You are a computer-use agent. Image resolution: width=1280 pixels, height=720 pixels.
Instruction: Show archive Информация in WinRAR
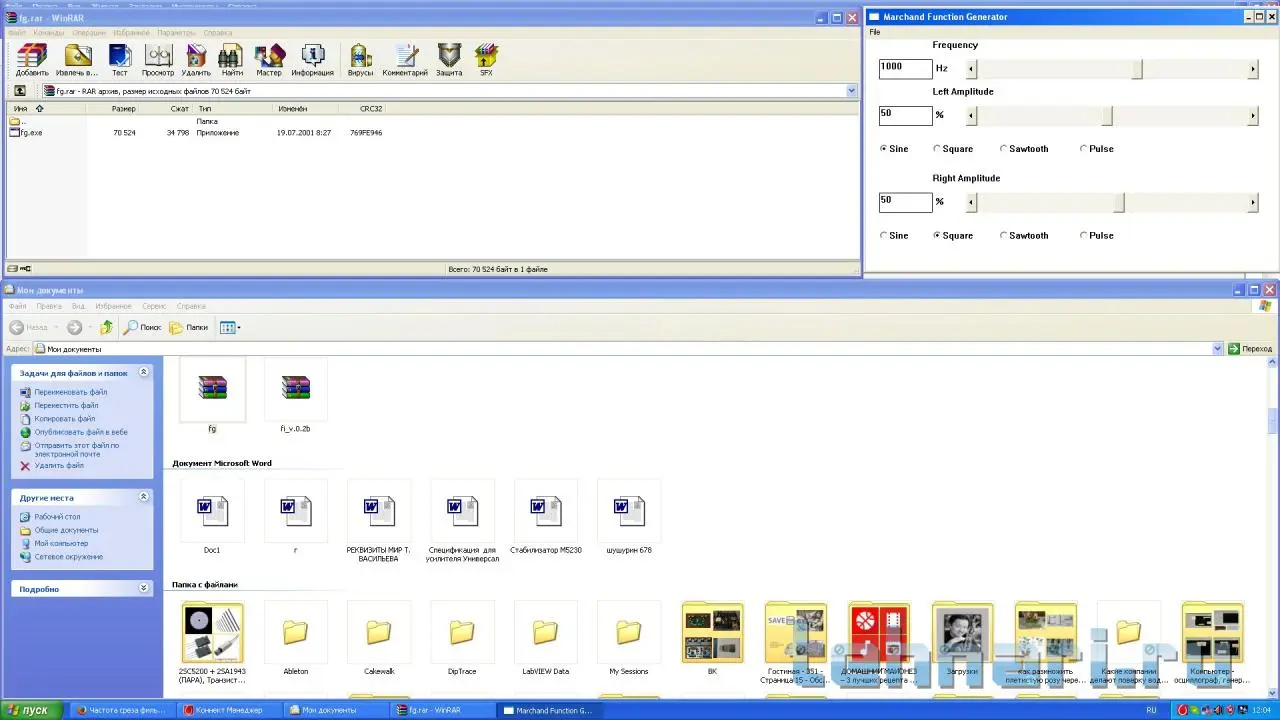[x=313, y=60]
